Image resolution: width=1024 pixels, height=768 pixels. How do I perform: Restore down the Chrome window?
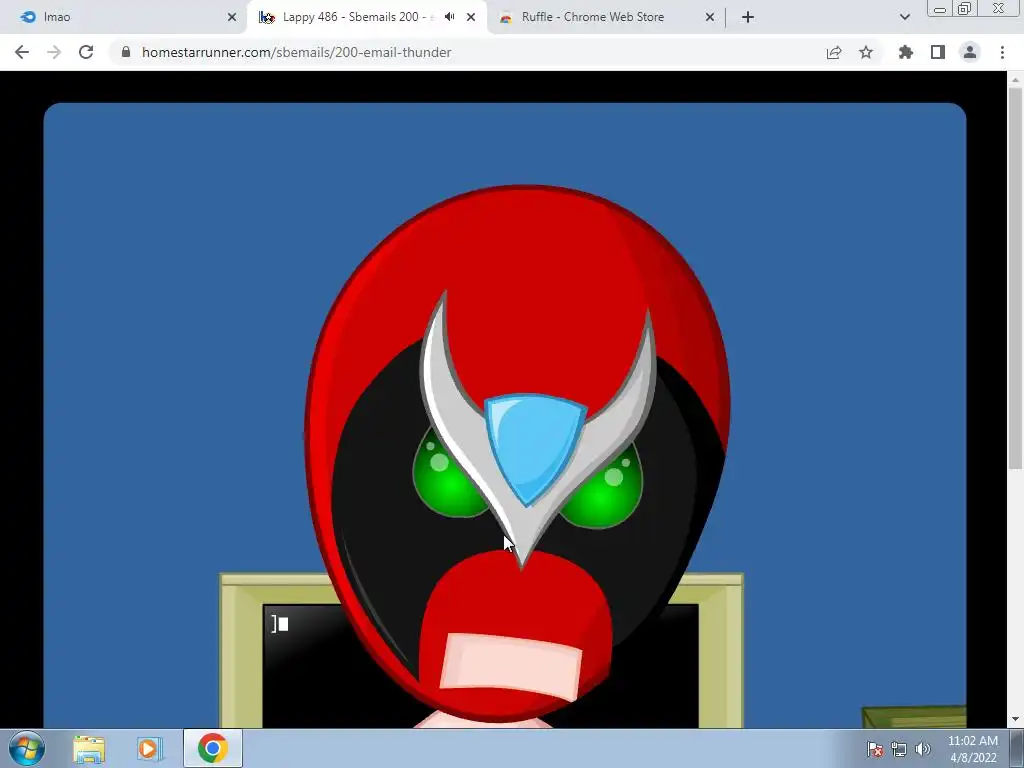(x=964, y=8)
